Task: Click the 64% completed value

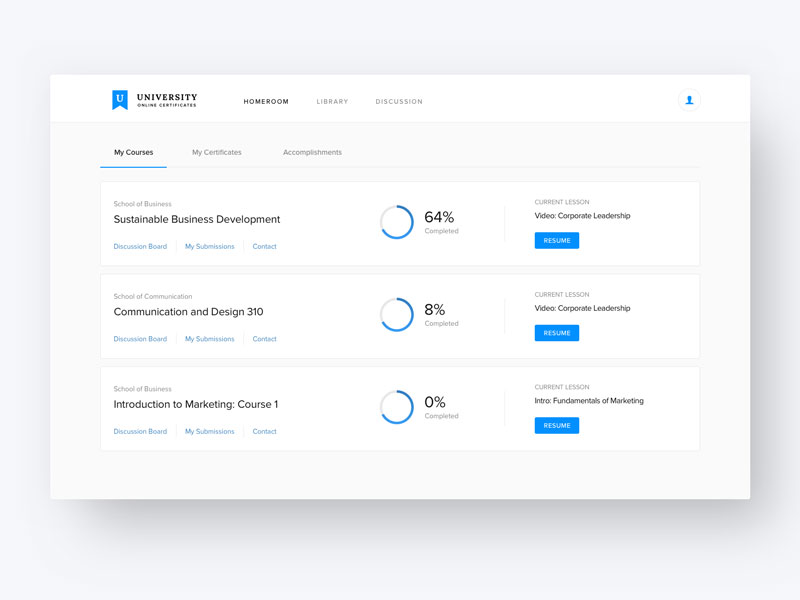Action: 439,217
